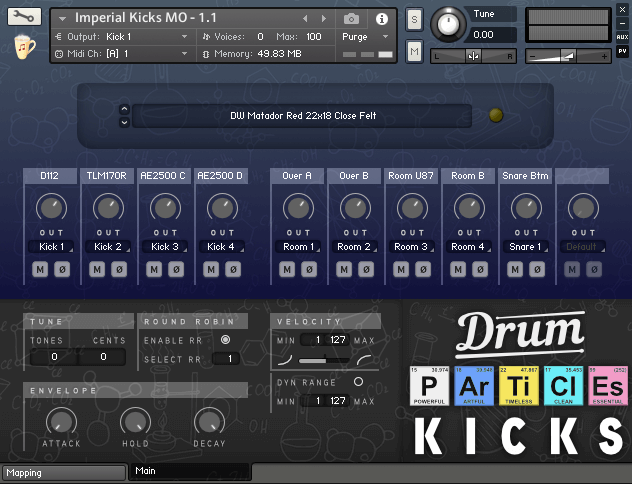Select the Artful Ar element tile
Screen dimensions: 632x484
pyautogui.click(x=474, y=386)
